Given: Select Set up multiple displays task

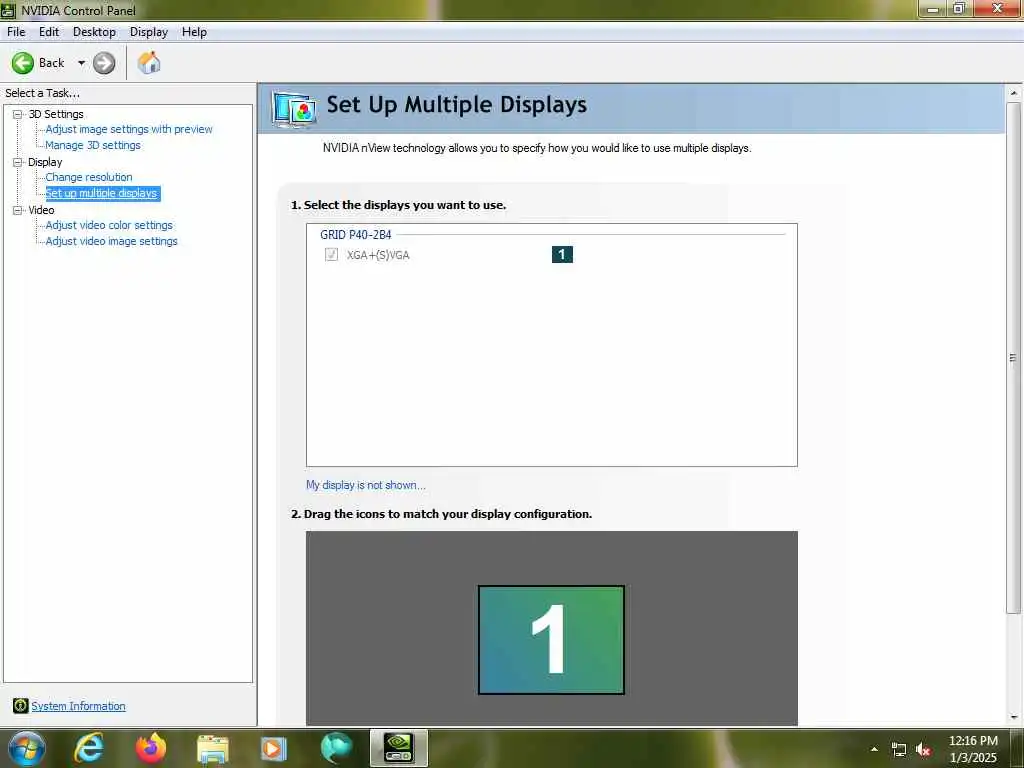Looking at the screenshot, I should point(102,193).
